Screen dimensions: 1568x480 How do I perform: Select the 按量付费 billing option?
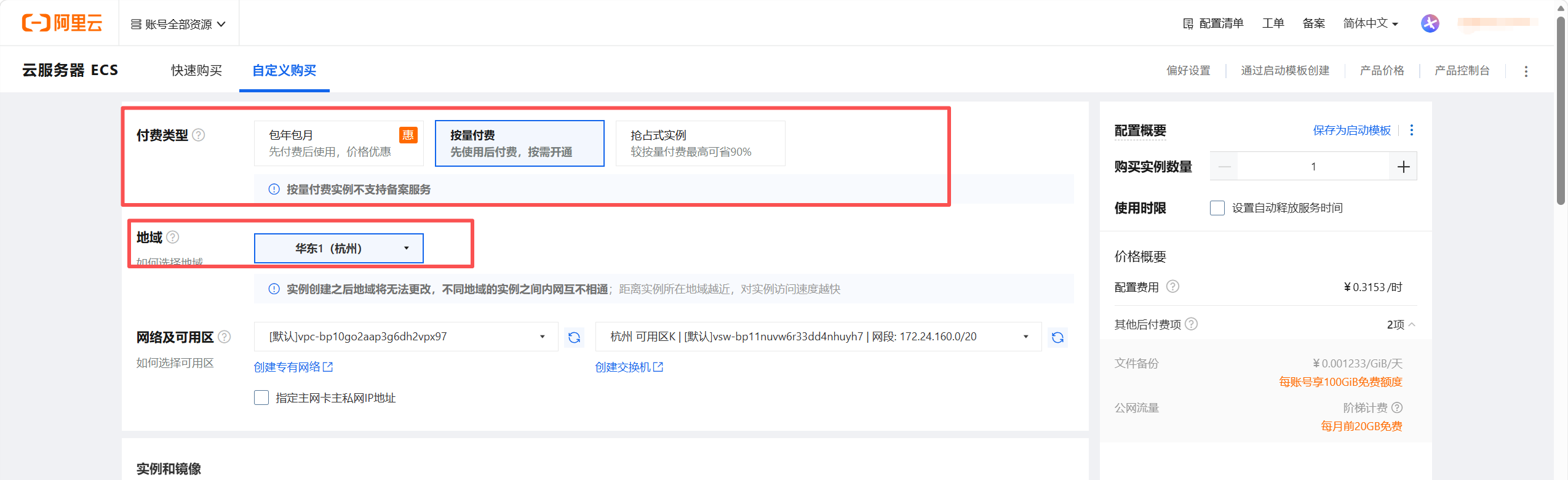pos(519,143)
